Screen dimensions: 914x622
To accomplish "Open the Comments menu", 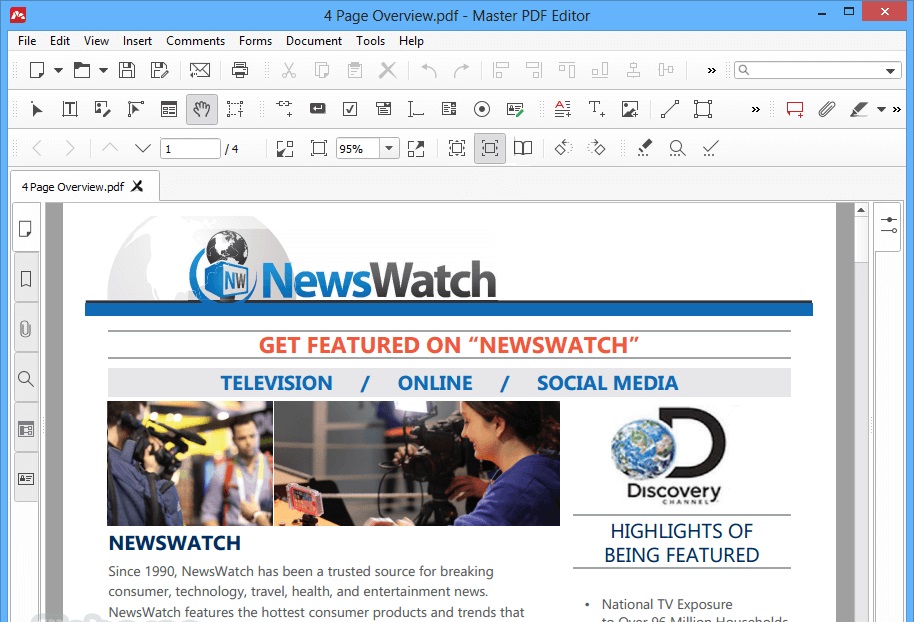I will point(195,41).
